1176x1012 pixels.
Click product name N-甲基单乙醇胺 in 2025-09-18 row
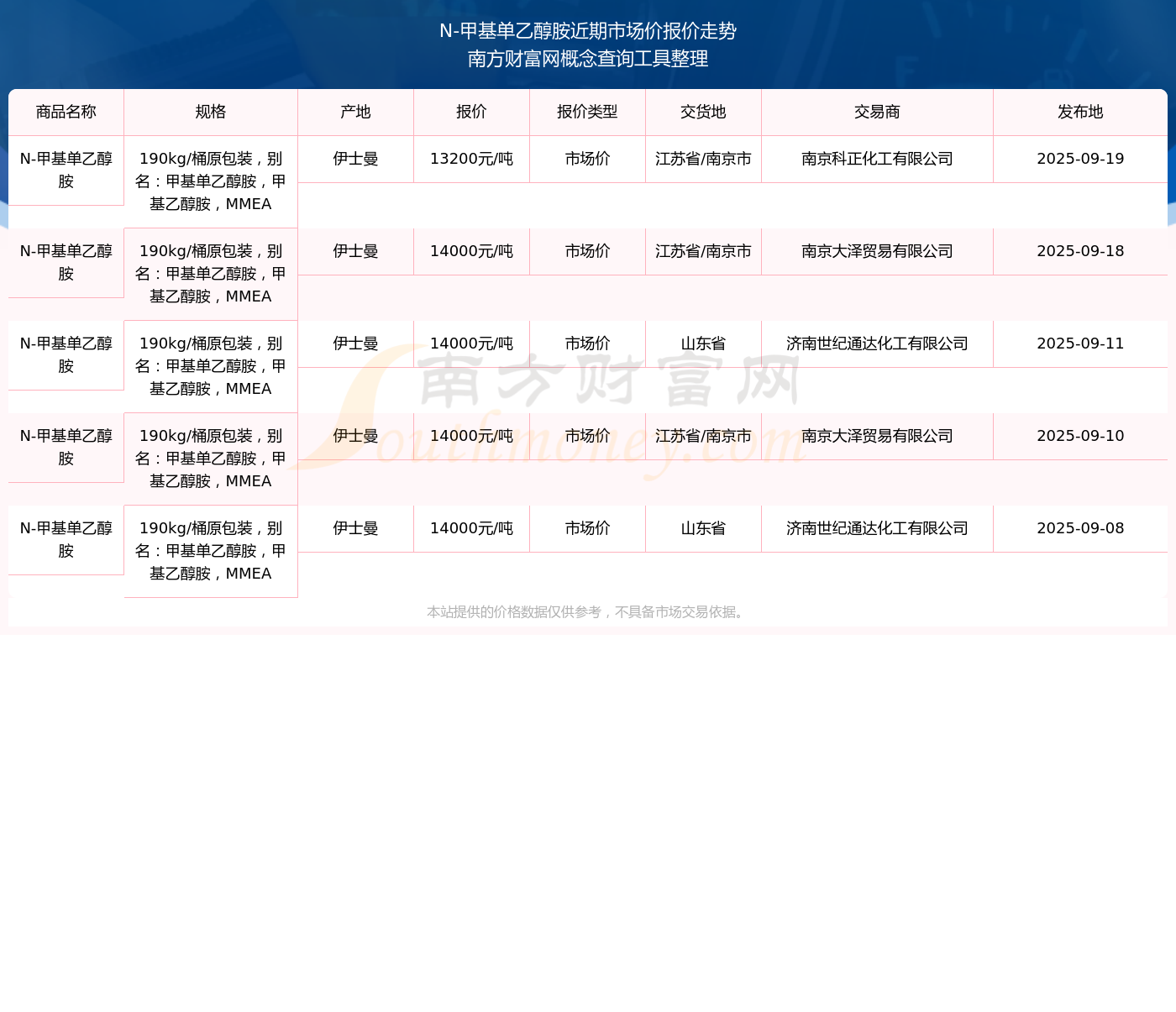tap(66, 263)
